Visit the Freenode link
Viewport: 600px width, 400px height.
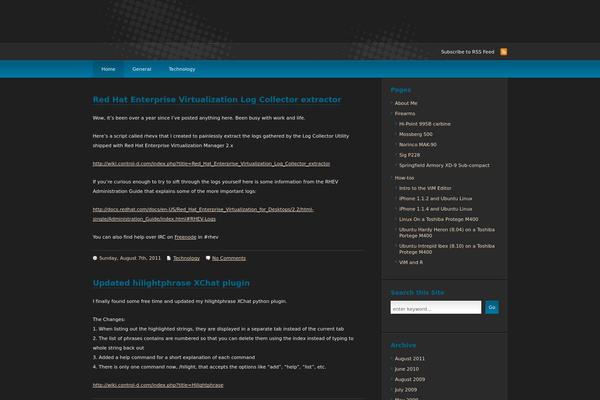point(185,237)
